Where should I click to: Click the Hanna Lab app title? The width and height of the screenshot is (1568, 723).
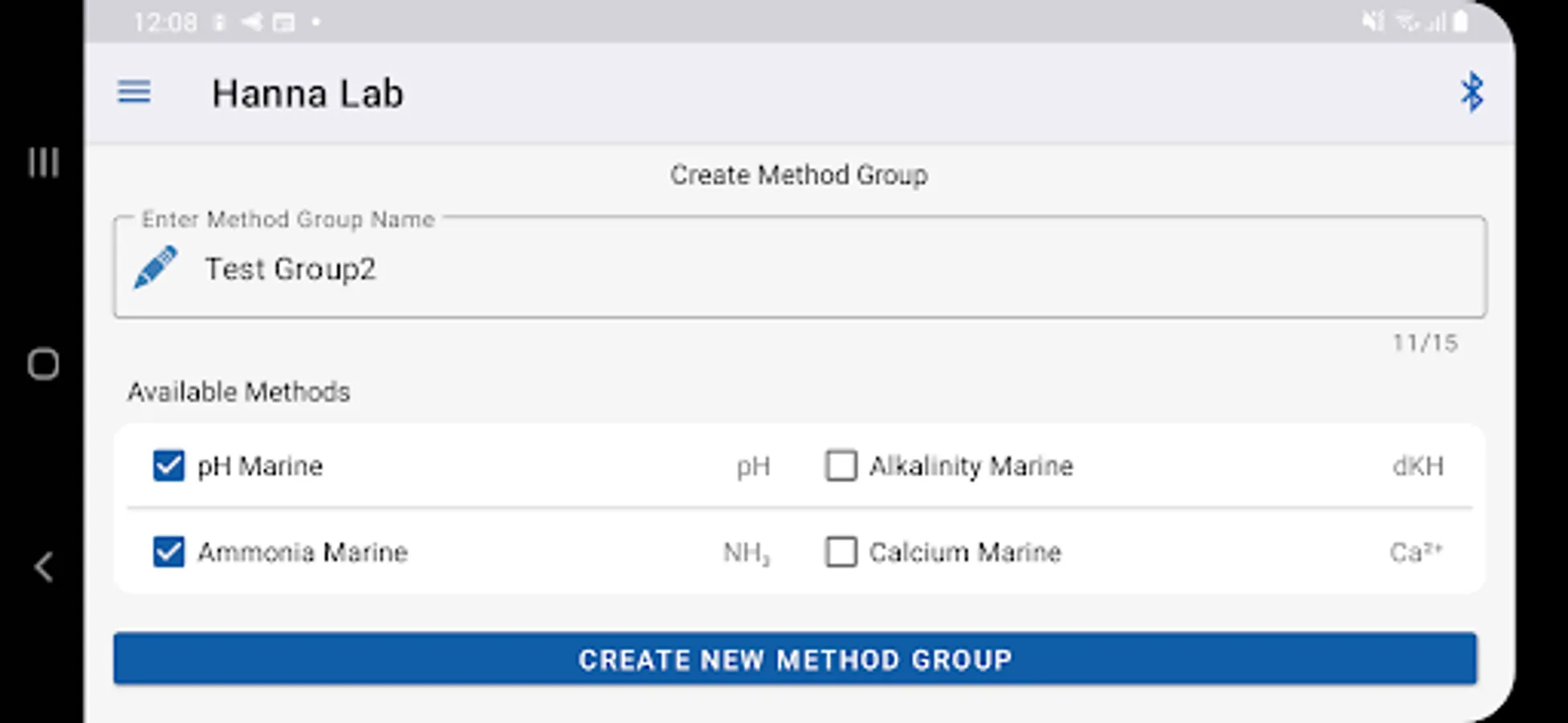point(307,93)
